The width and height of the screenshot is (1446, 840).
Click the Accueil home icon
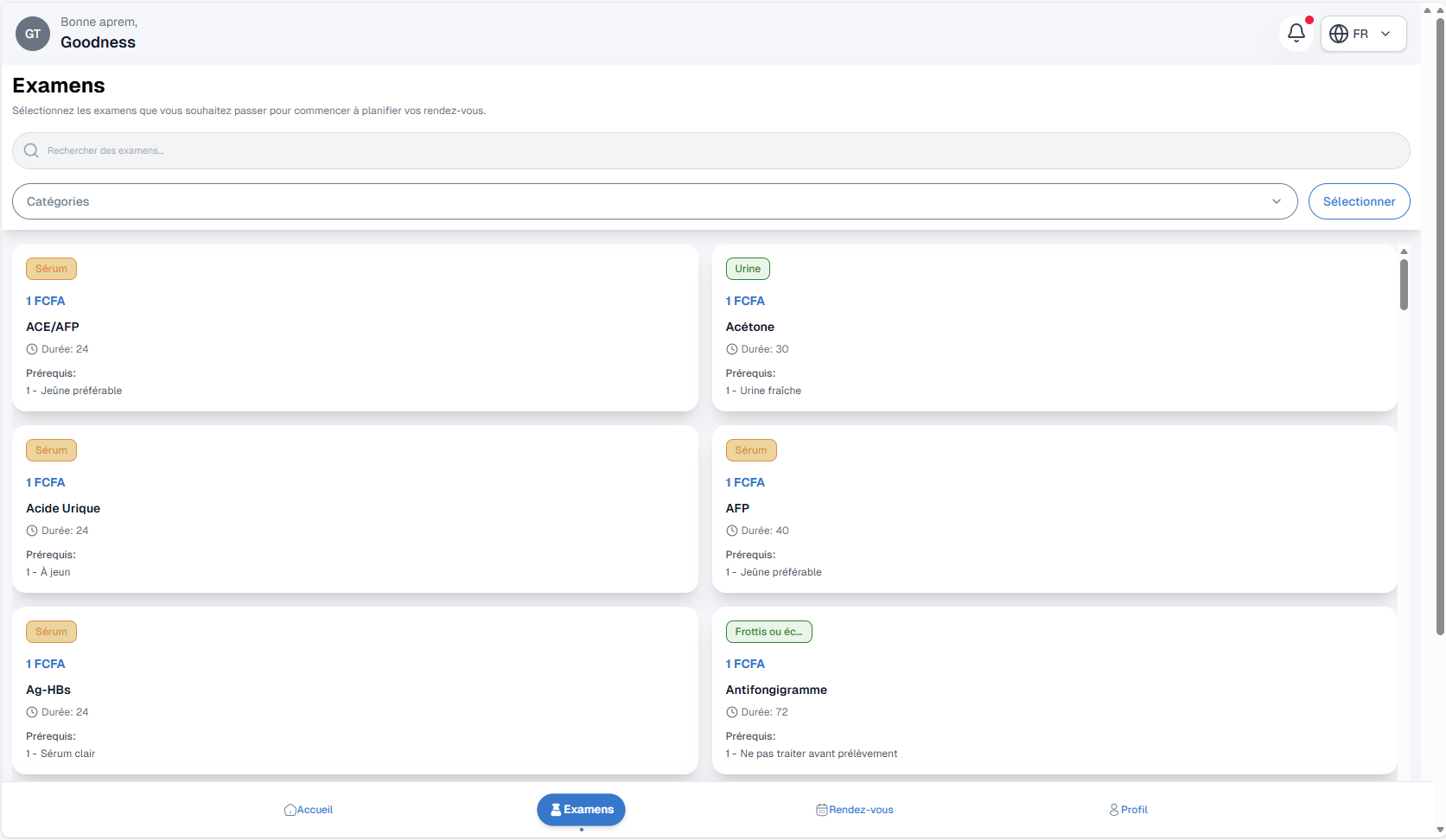click(x=290, y=810)
